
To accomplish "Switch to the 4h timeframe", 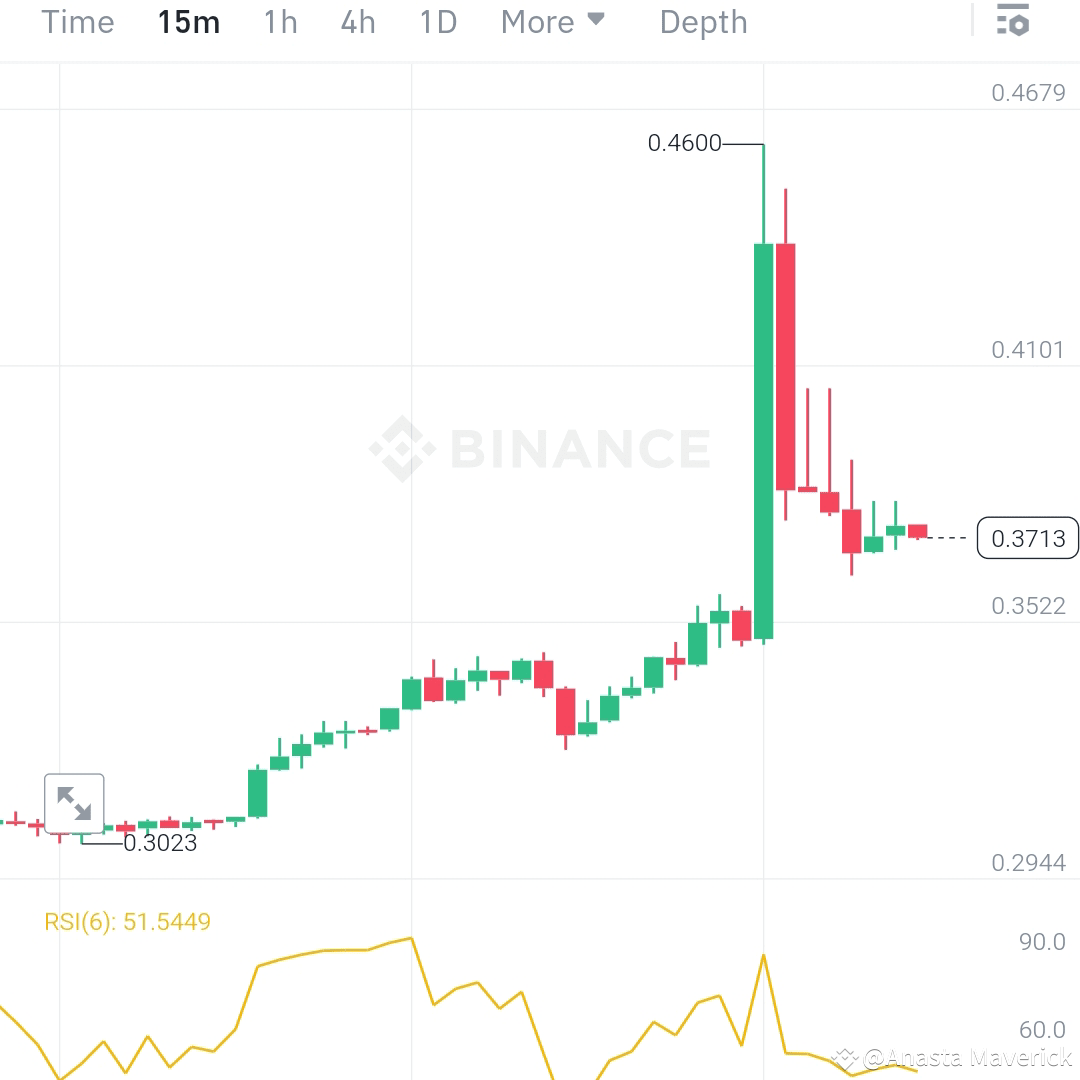I will pos(357,21).
